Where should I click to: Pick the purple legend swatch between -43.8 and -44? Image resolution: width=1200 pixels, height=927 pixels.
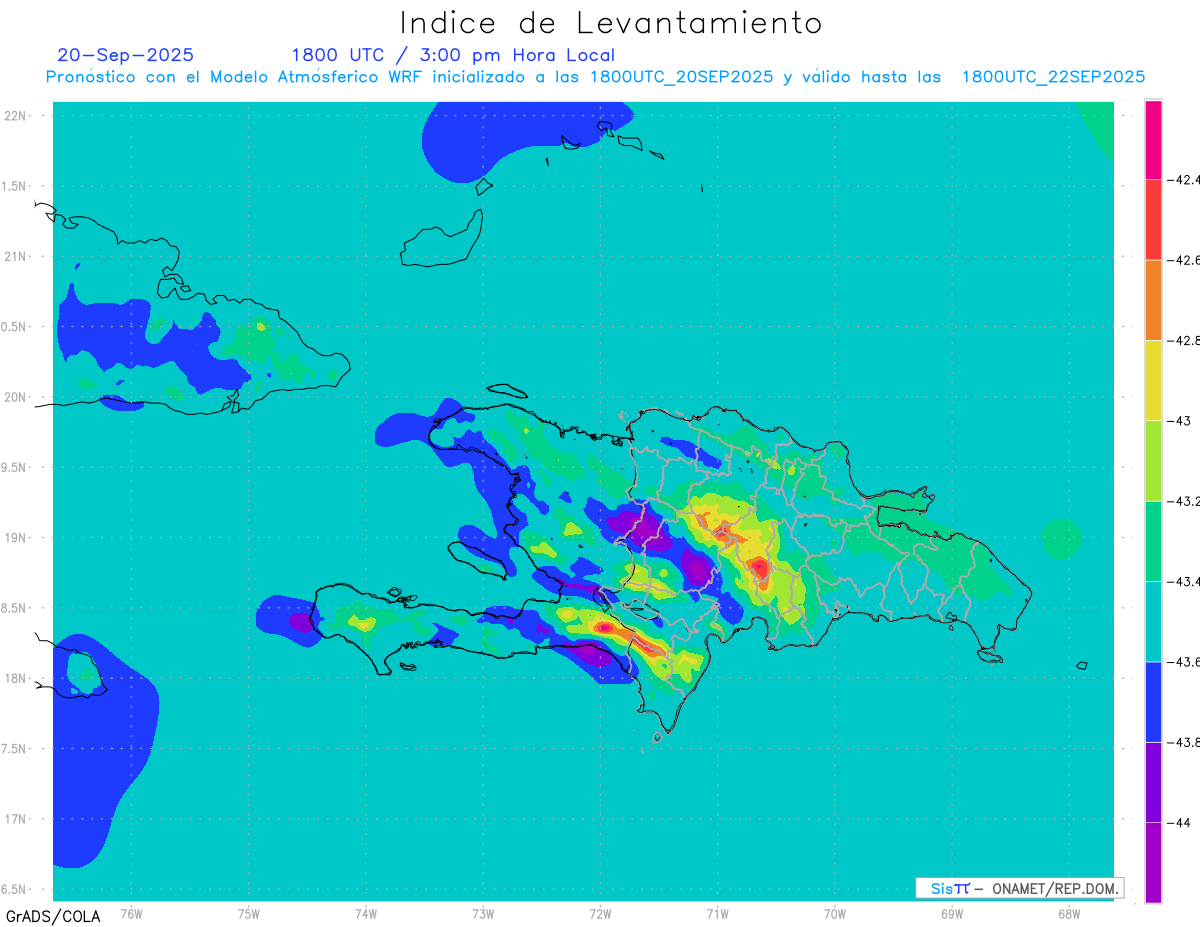point(1153,782)
